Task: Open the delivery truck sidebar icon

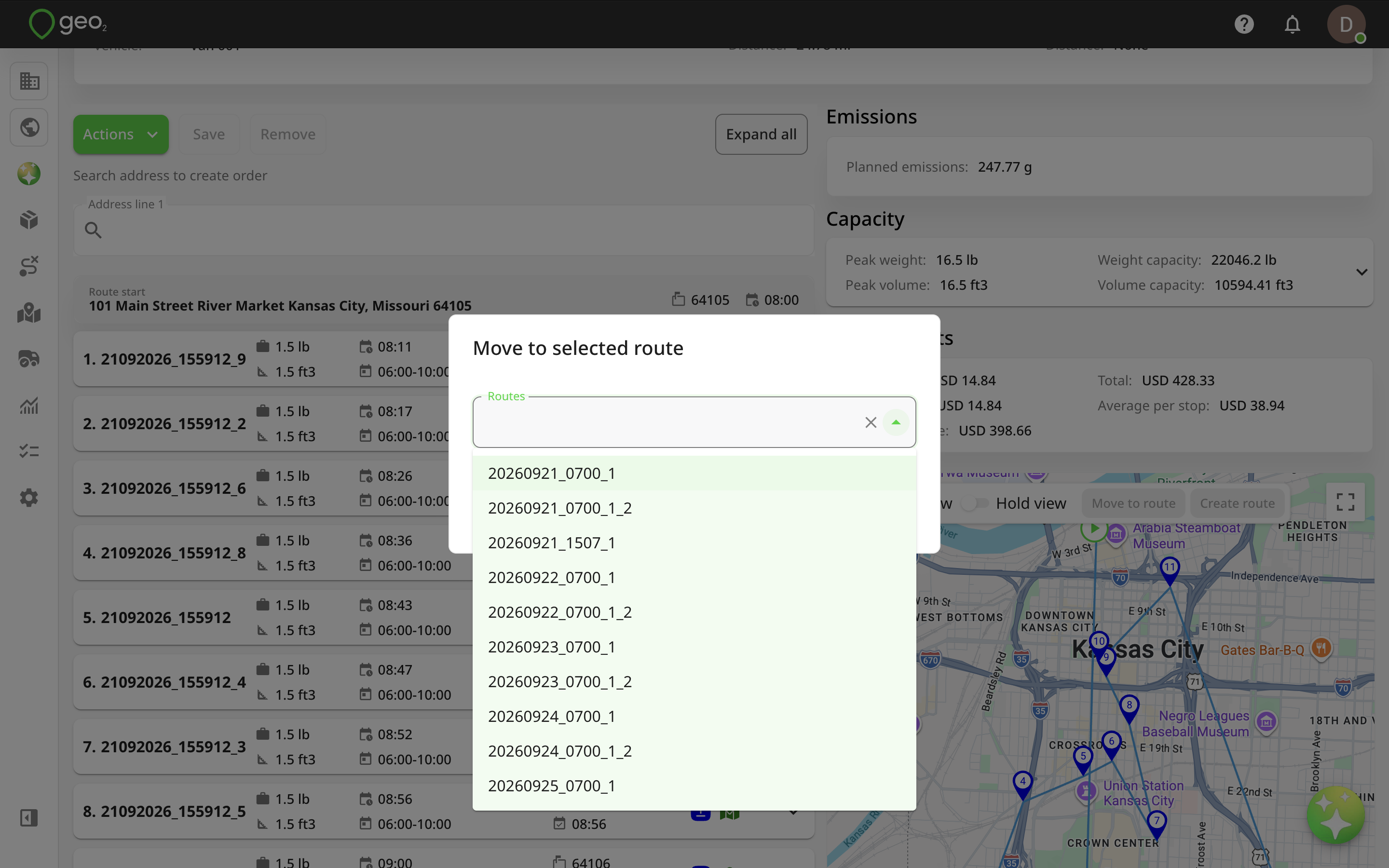Action: point(29,359)
